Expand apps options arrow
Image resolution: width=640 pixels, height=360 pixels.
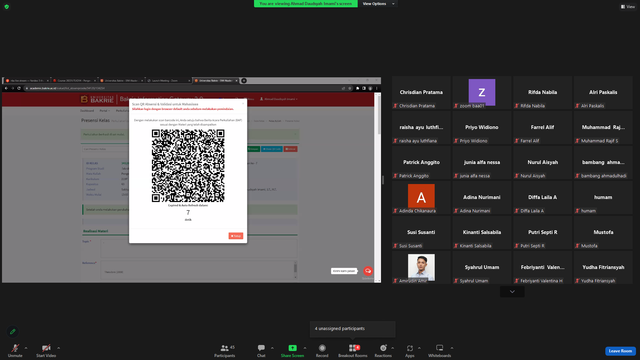419,348
